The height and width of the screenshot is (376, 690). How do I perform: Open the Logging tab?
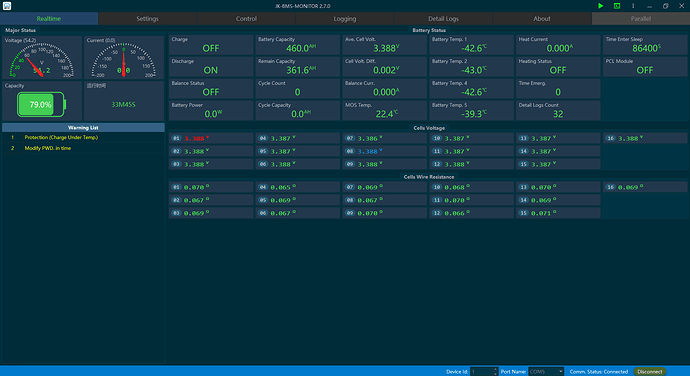345,18
